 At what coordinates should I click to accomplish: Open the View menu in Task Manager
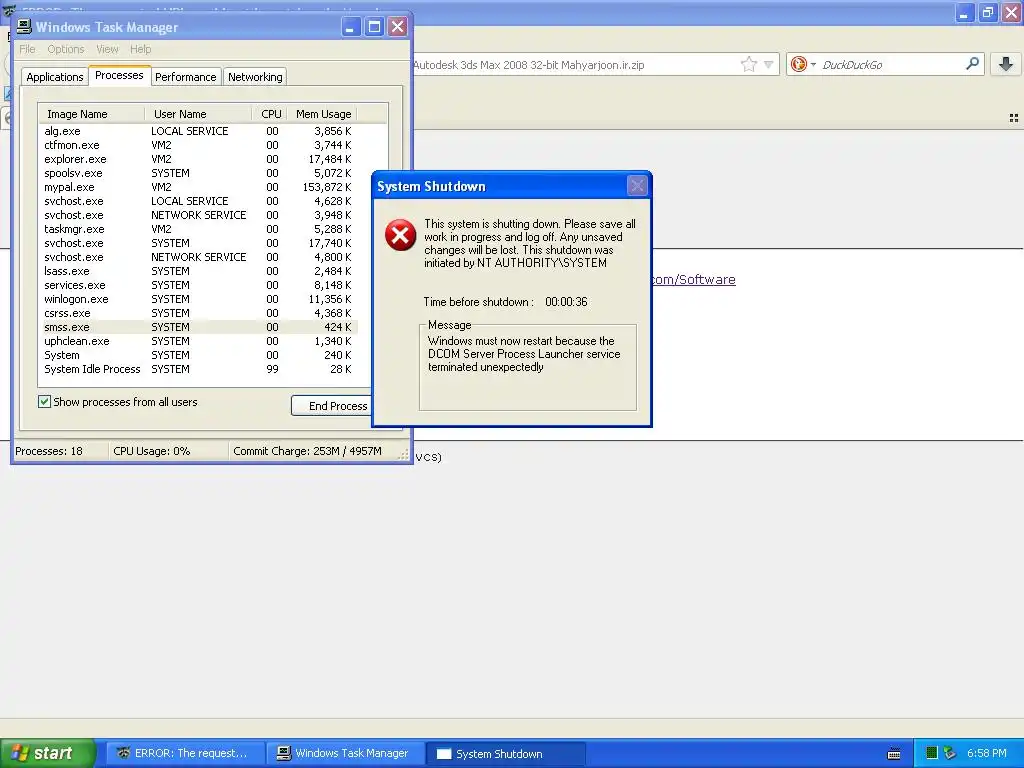107,49
